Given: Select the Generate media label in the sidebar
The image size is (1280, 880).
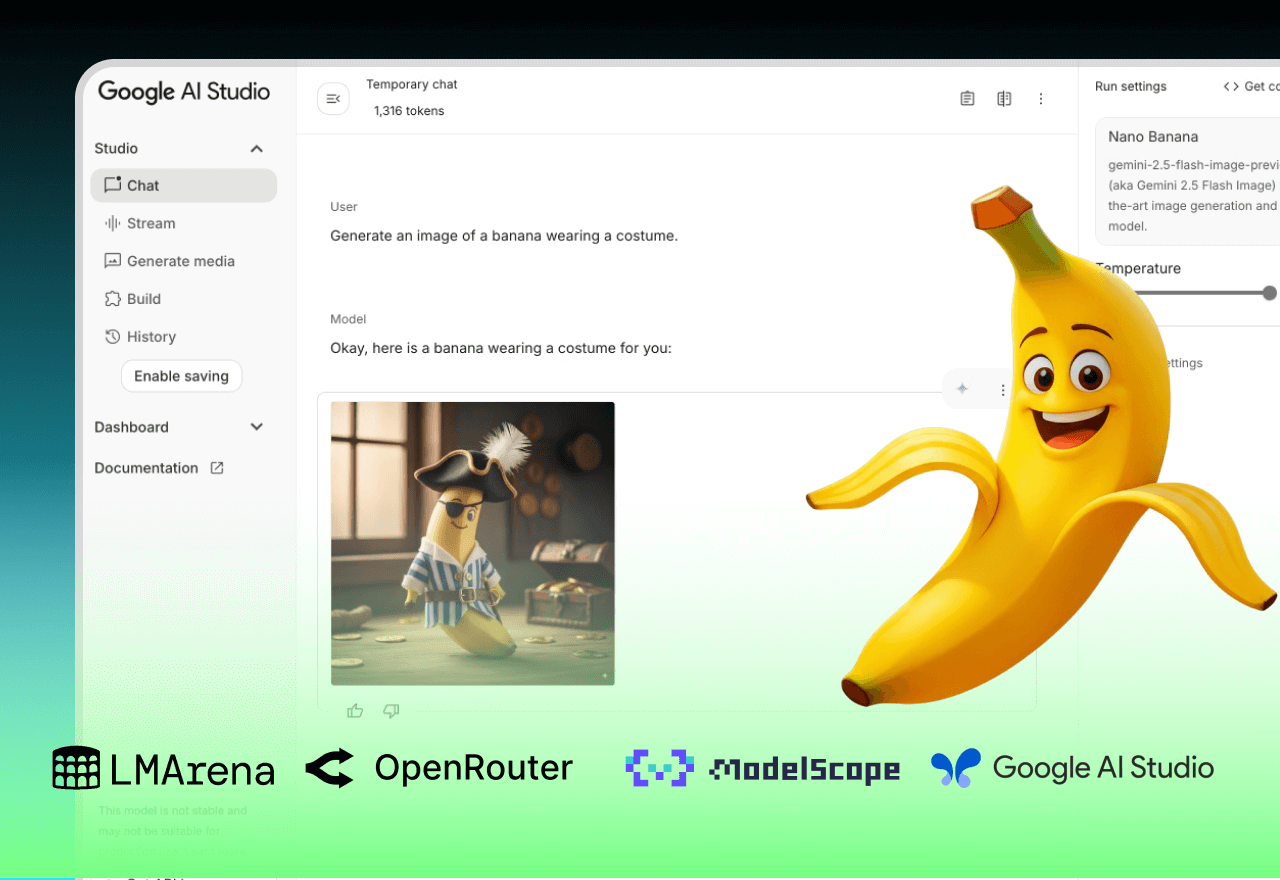Looking at the screenshot, I should (x=181, y=261).
